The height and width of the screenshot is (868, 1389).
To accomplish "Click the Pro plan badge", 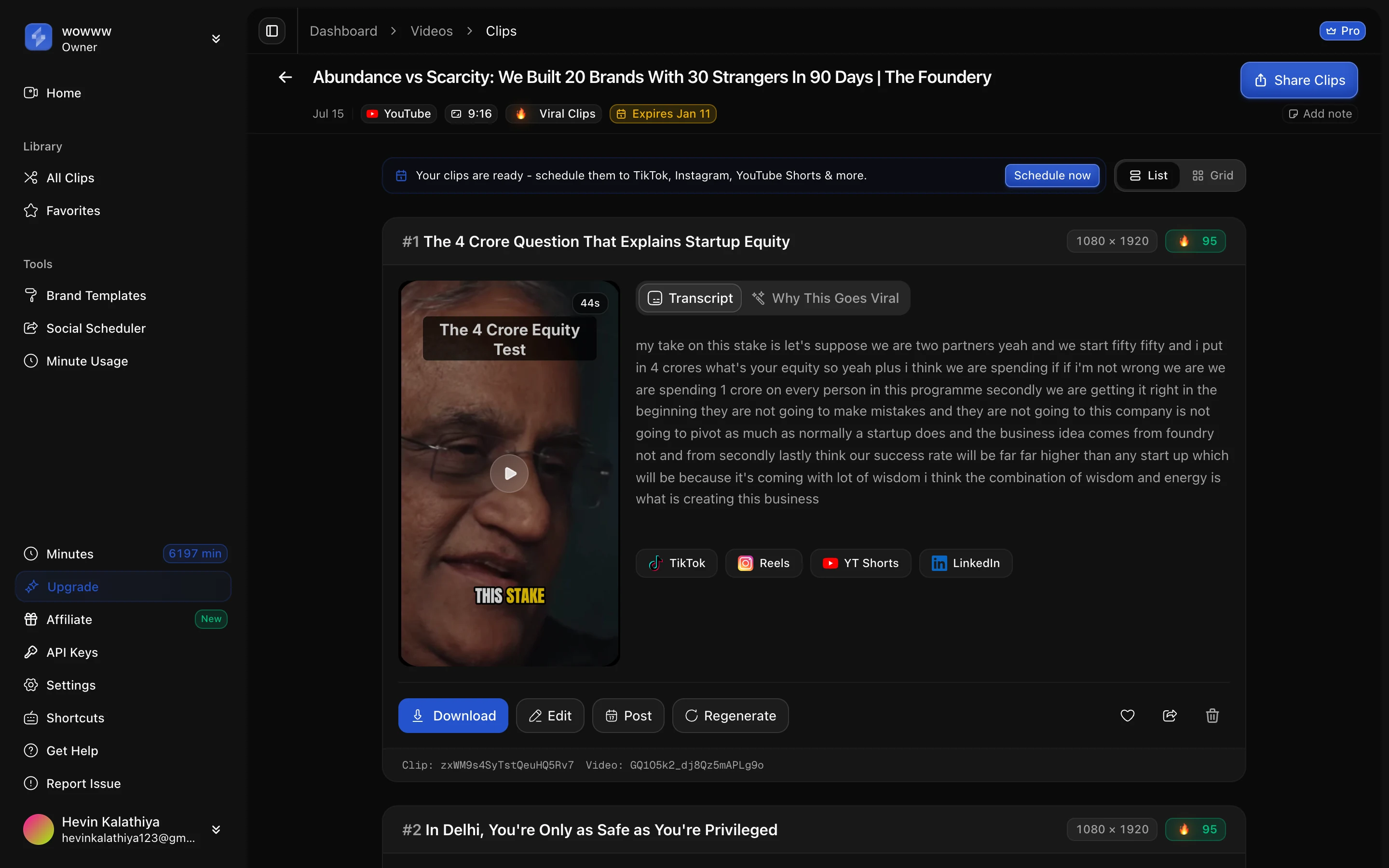I will tap(1342, 31).
